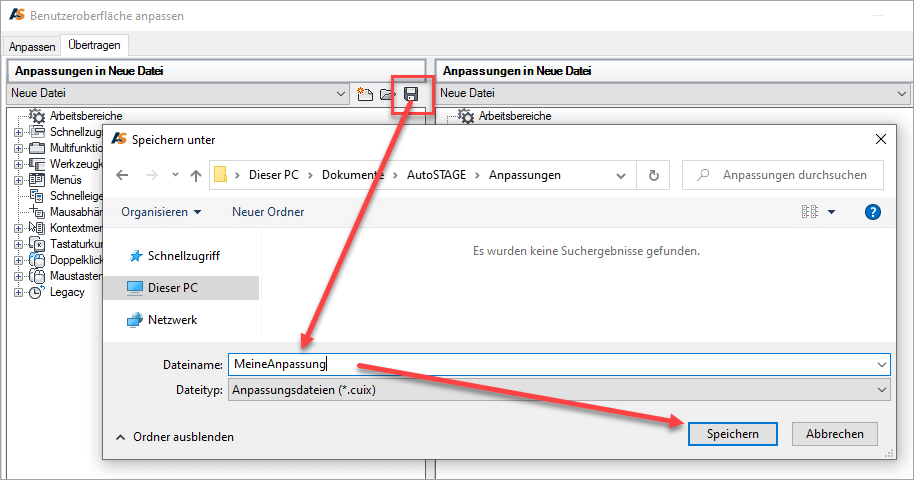This screenshot has height=480, width=914.
Task: Expand the Multifunktionsleiste tree node
Action: tap(19, 148)
